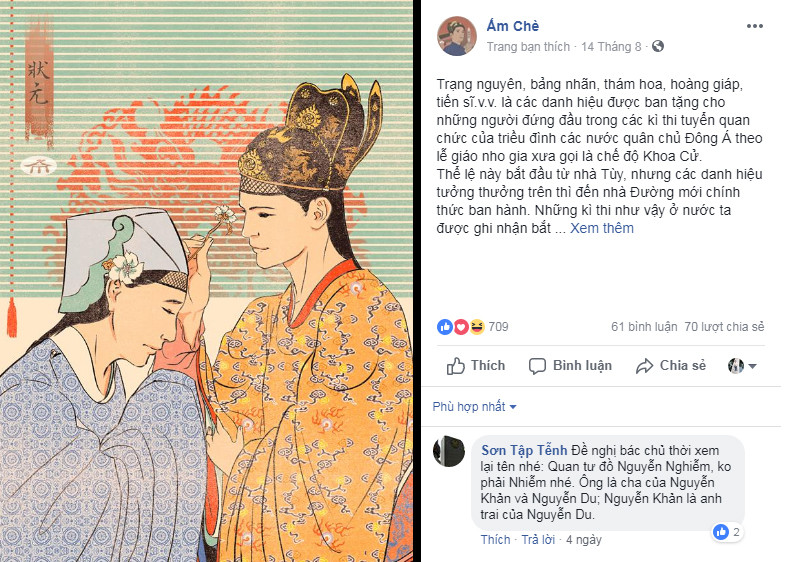Click Sơn Tập Tễnh commenter name
Image resolution: width=786 pixels, height=562 pixels.
(524, 450)
